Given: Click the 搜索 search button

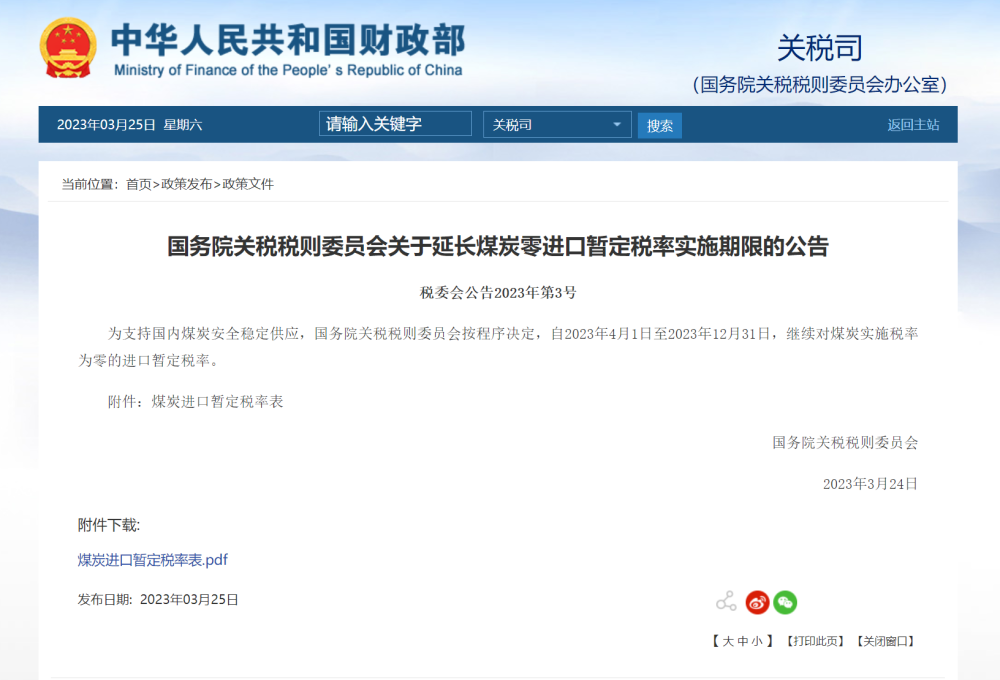Looking at the screenshot, I should click(x=659, y=125).
